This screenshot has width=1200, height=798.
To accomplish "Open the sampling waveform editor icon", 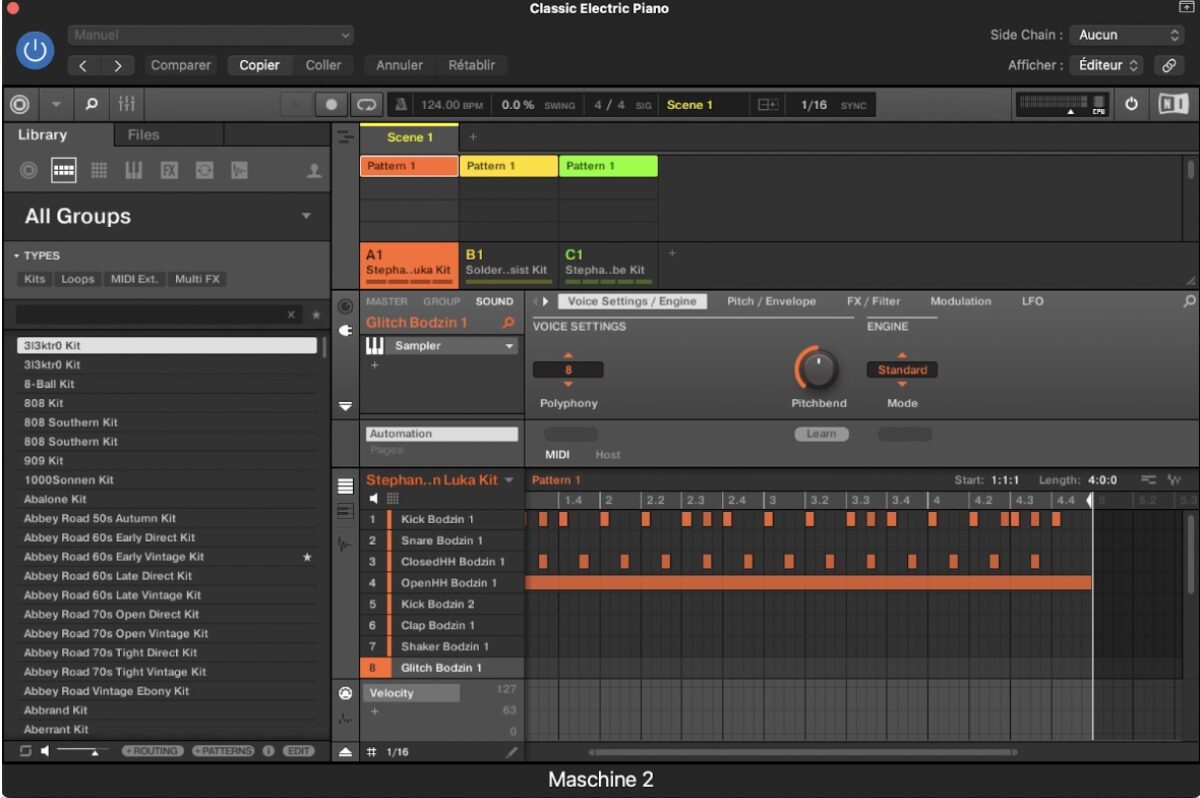I will pyautogui.click(x=345, y=545).
